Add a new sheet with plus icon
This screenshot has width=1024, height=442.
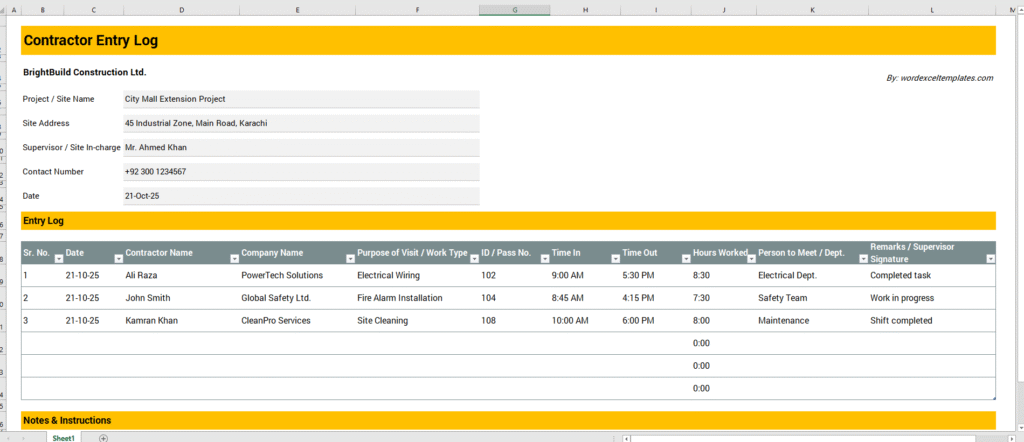103,437
